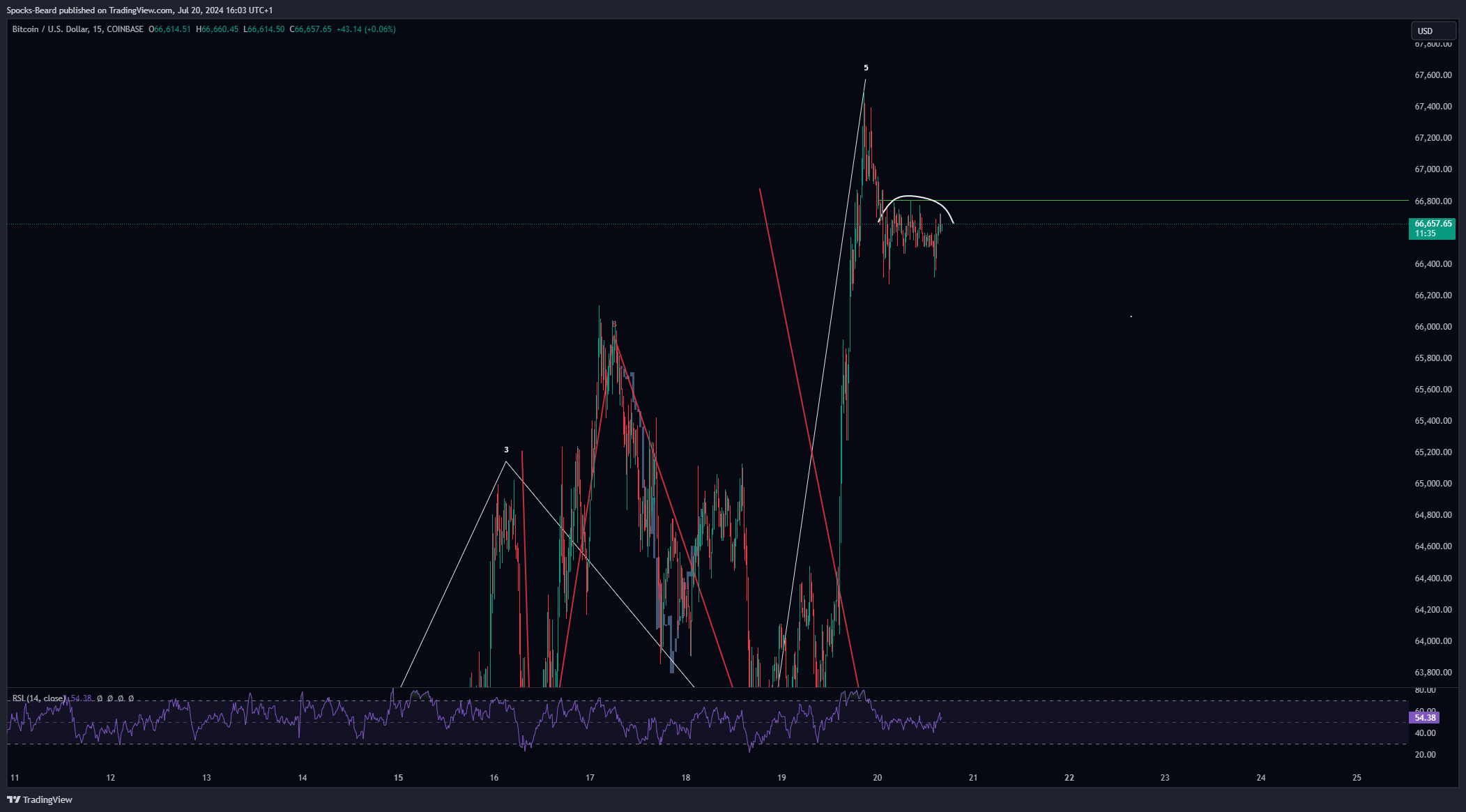Click the RSI (14, close) indicator label

[x=39, y=698]
